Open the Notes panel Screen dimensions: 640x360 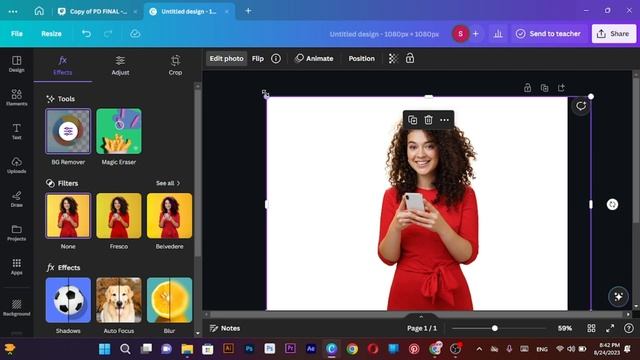(225, 328)
